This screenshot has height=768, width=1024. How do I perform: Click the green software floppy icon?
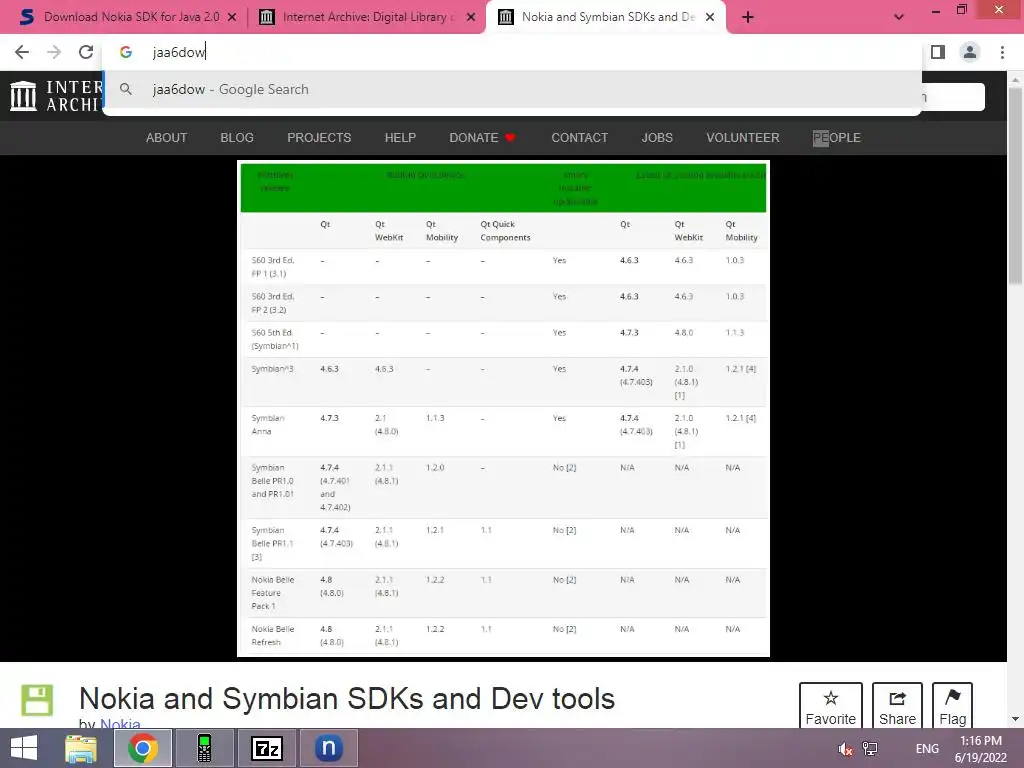click(37, 700)
